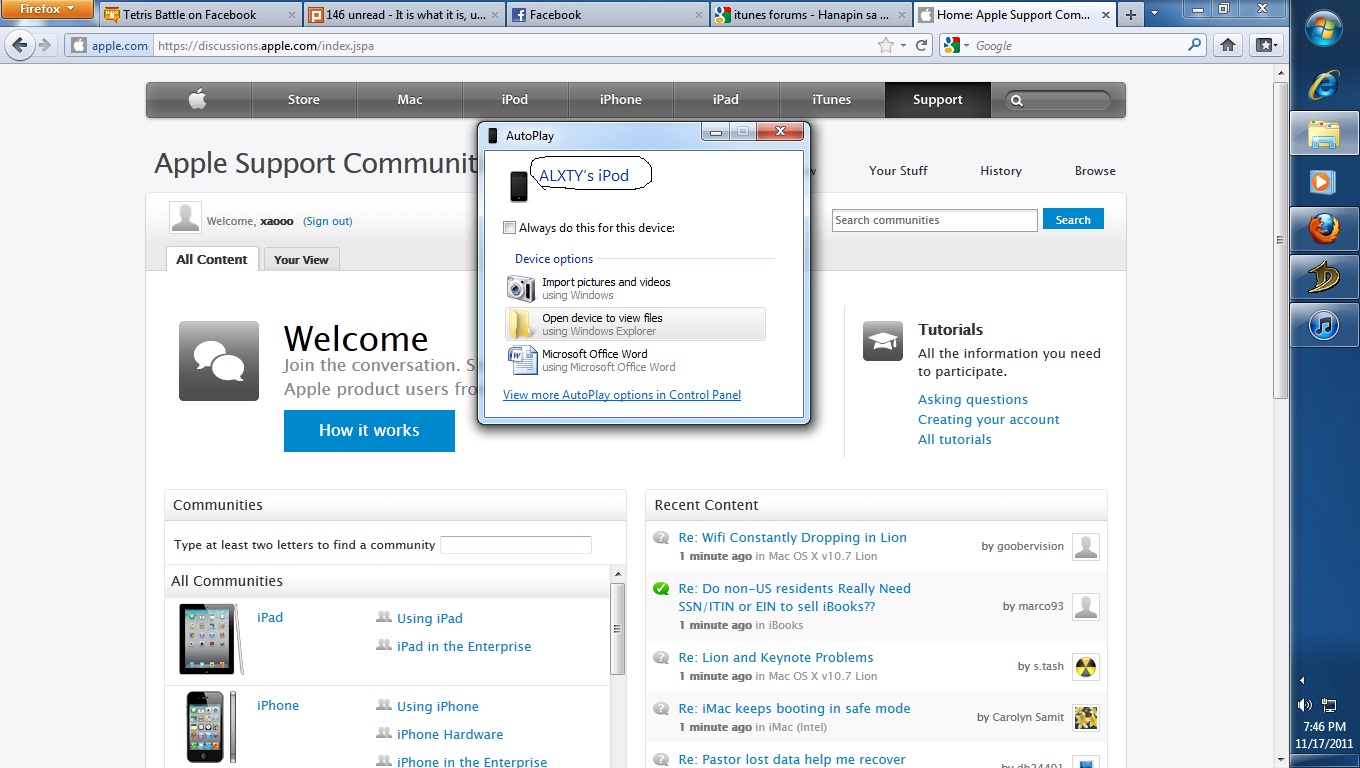The height and width of the screenshot is (768, 1360).
Task: Show hidden tray icons arrow
Action: click(x=1301, y=680)
